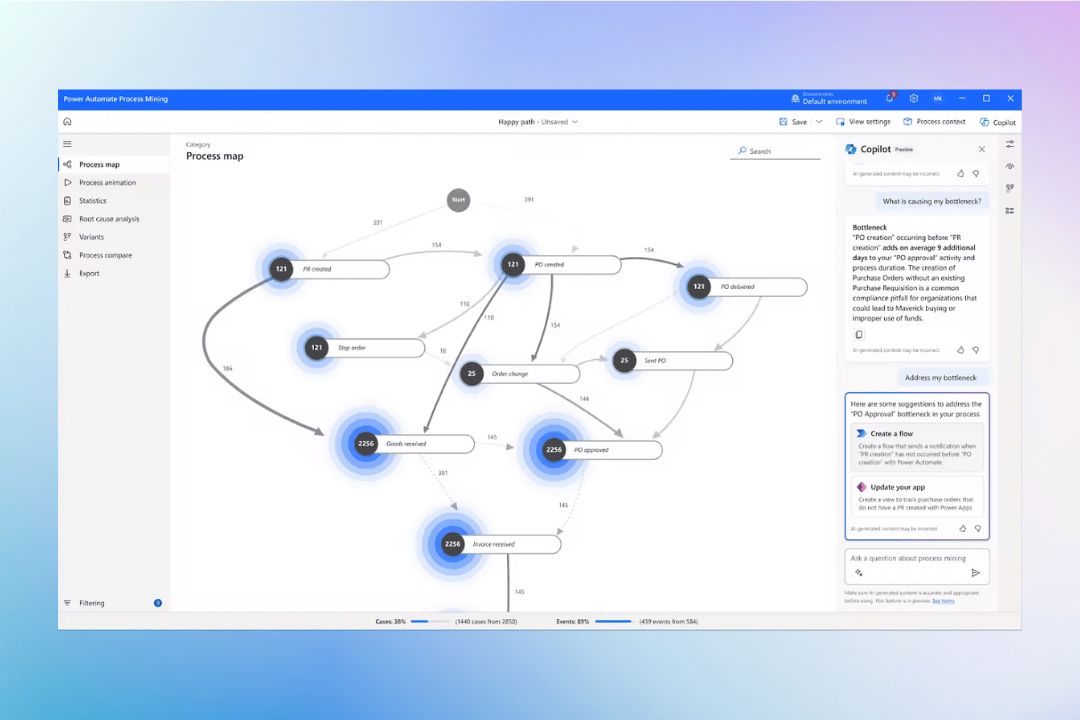1080x720 pixels.
Task: Save the Happy path view
Action: 793,122
